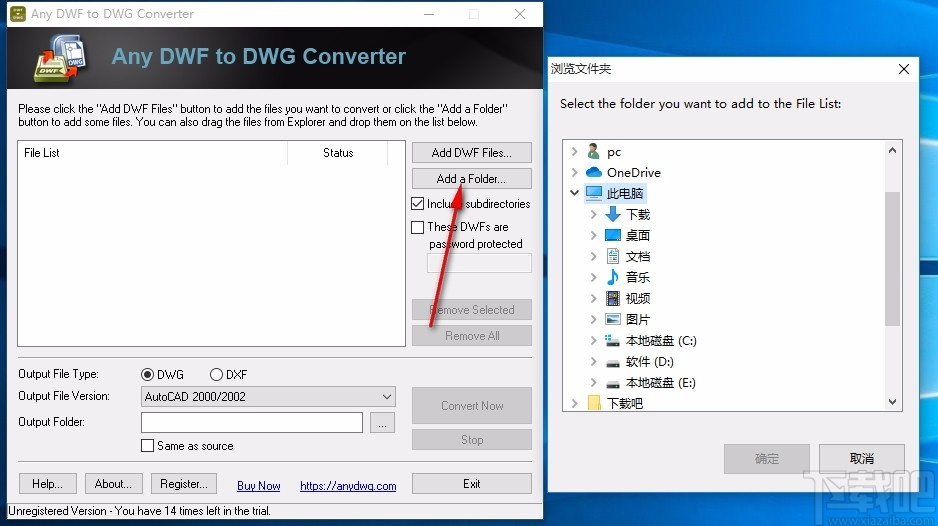Open the Buy Now link
The width and height of the screenshot is (938, 526).
[x=258, y=486]
